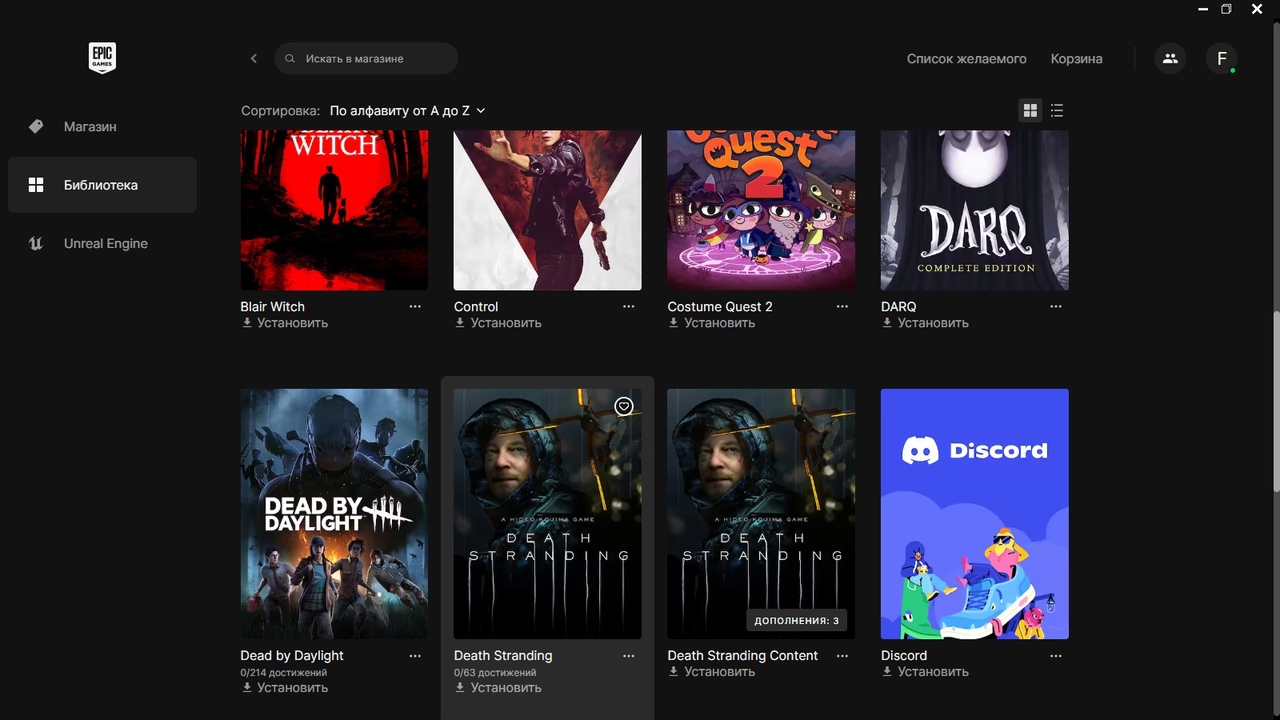Viewport: 1280px width, 720px height.
Task: Add Death Stranding to favorites with the heart icon
Action: tap(624, 406)
